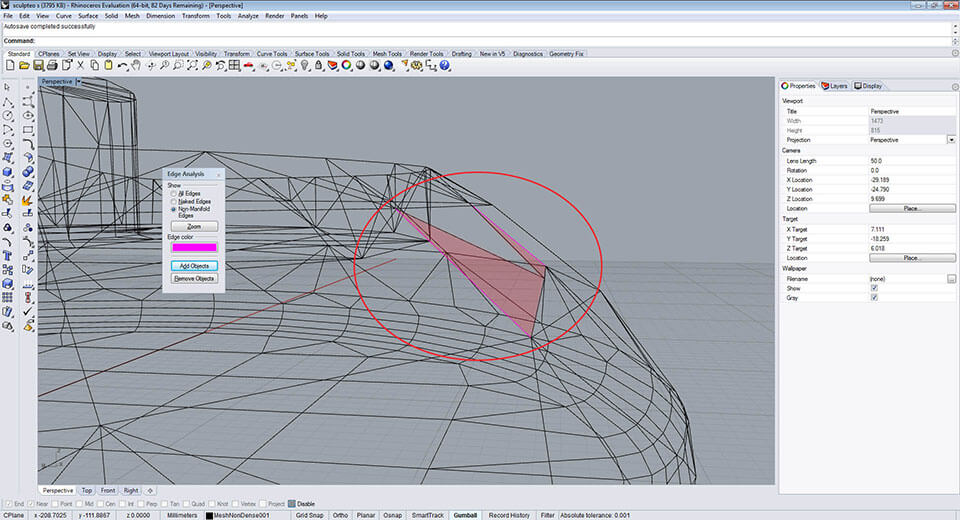The width and height of the screenshot is (960, 520).
Task: Select the All Edges radio option
Action: 173,193
